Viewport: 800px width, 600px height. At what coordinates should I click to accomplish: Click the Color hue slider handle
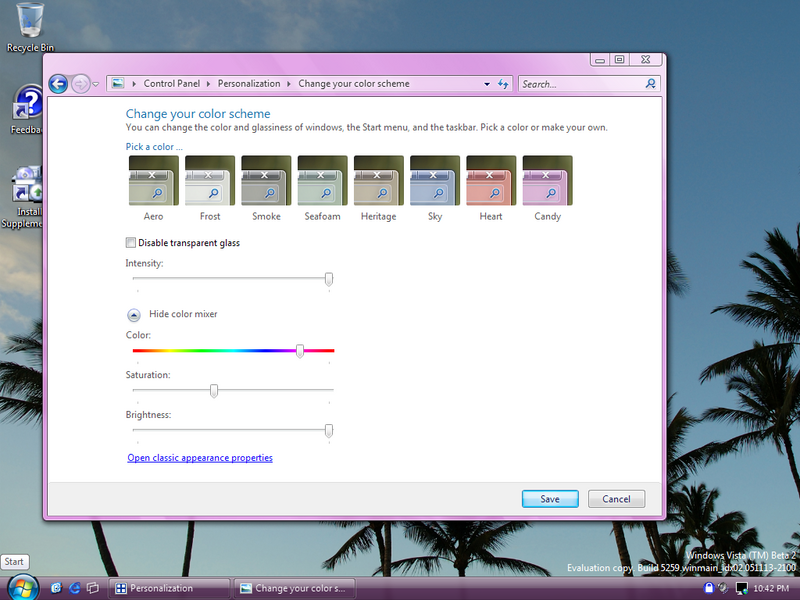(300, 351)
